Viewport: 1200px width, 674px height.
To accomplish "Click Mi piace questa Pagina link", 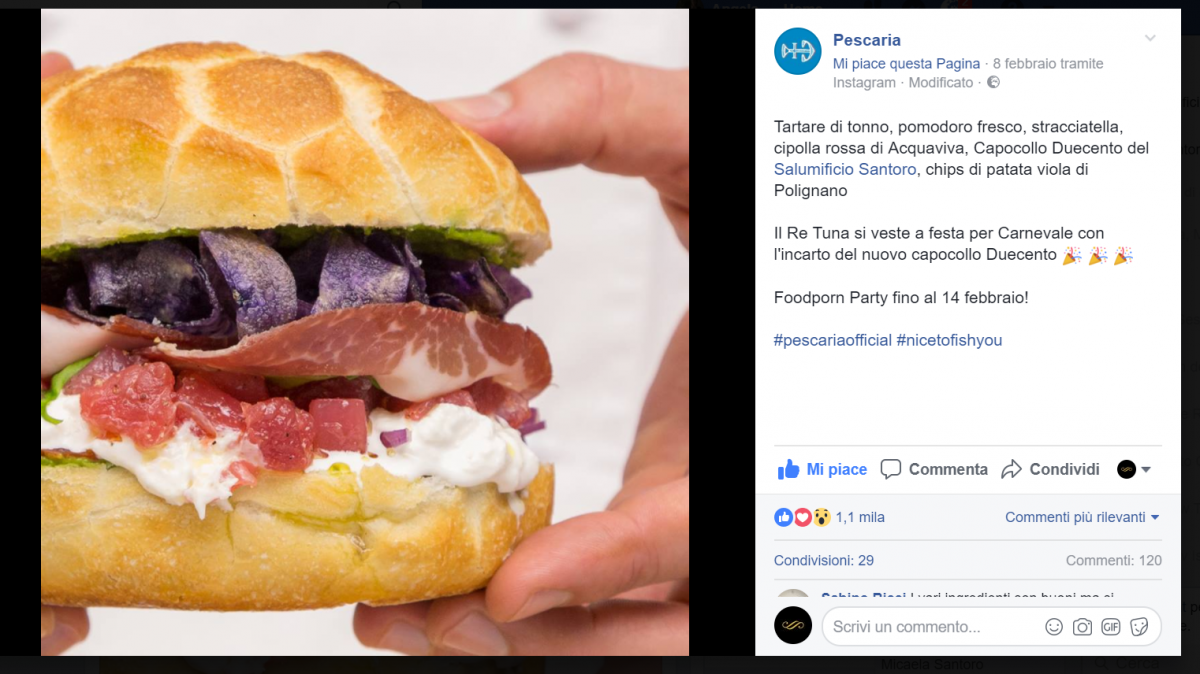I will [906, 63].
